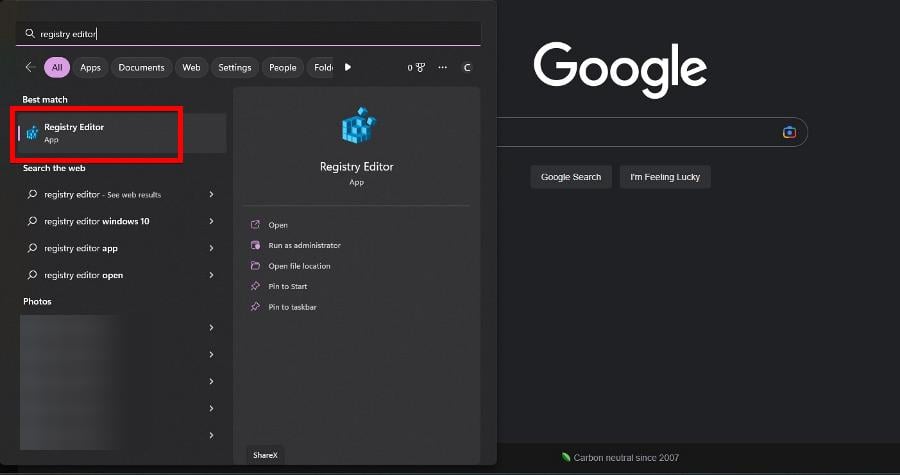
Task: Click search icon beside registry editor app
Action: 32,248
